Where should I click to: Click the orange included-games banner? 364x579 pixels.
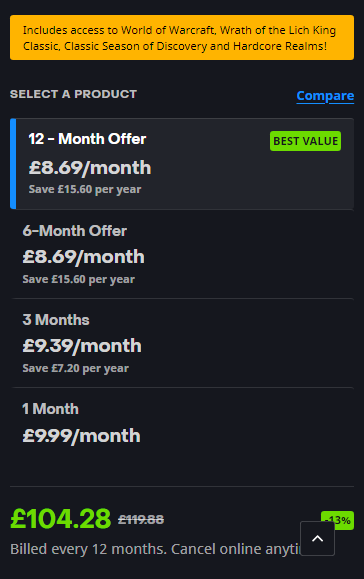[182, 38]
